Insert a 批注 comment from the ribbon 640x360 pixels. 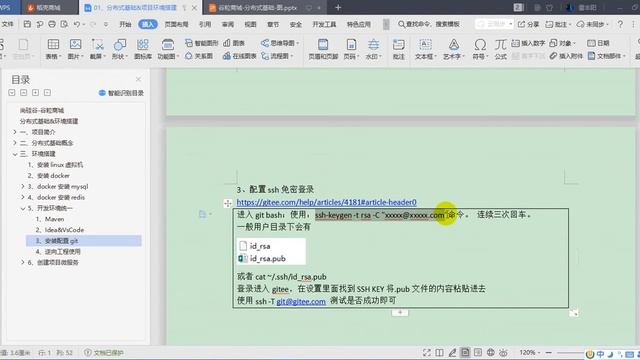398,49
